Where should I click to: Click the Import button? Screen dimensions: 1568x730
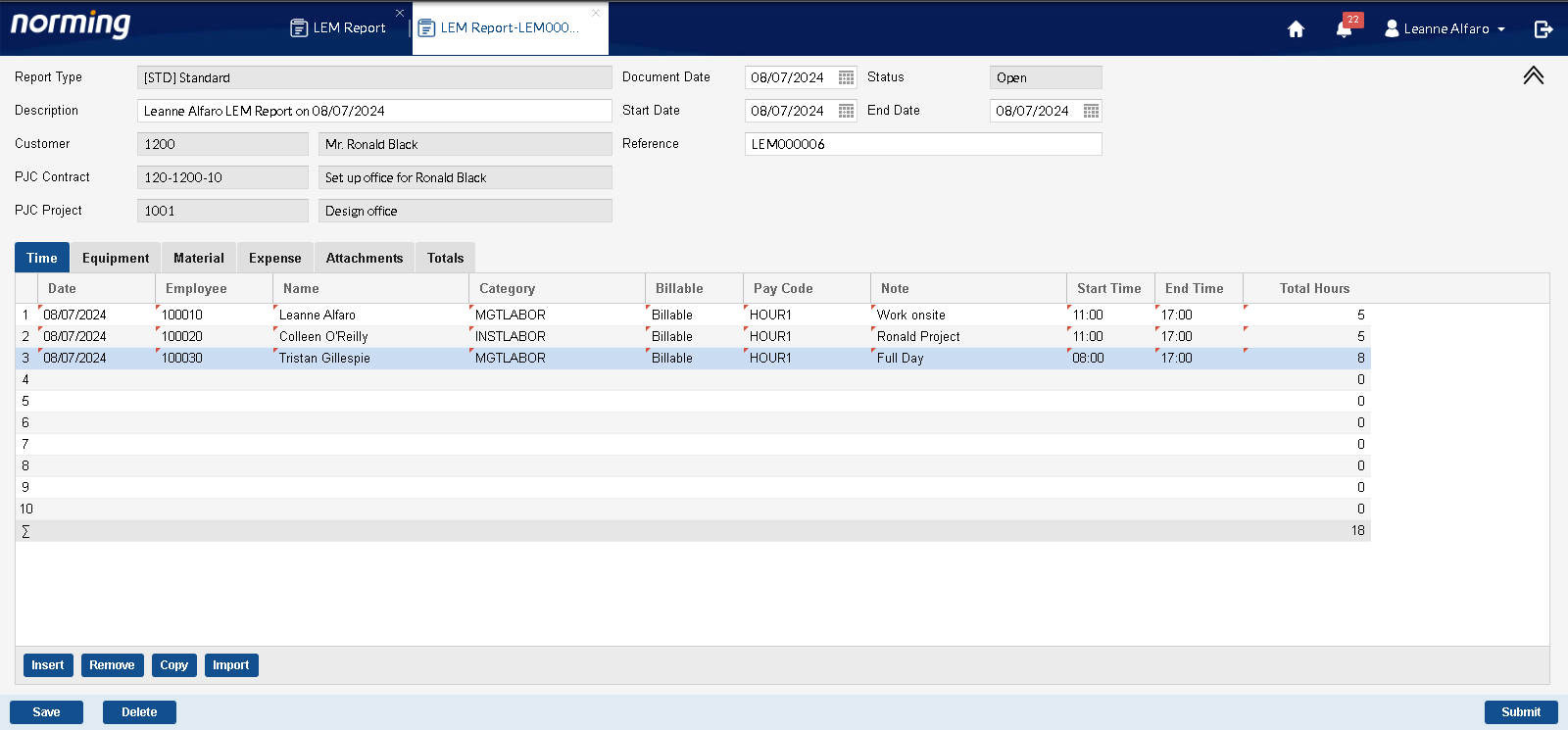point(231,665)
